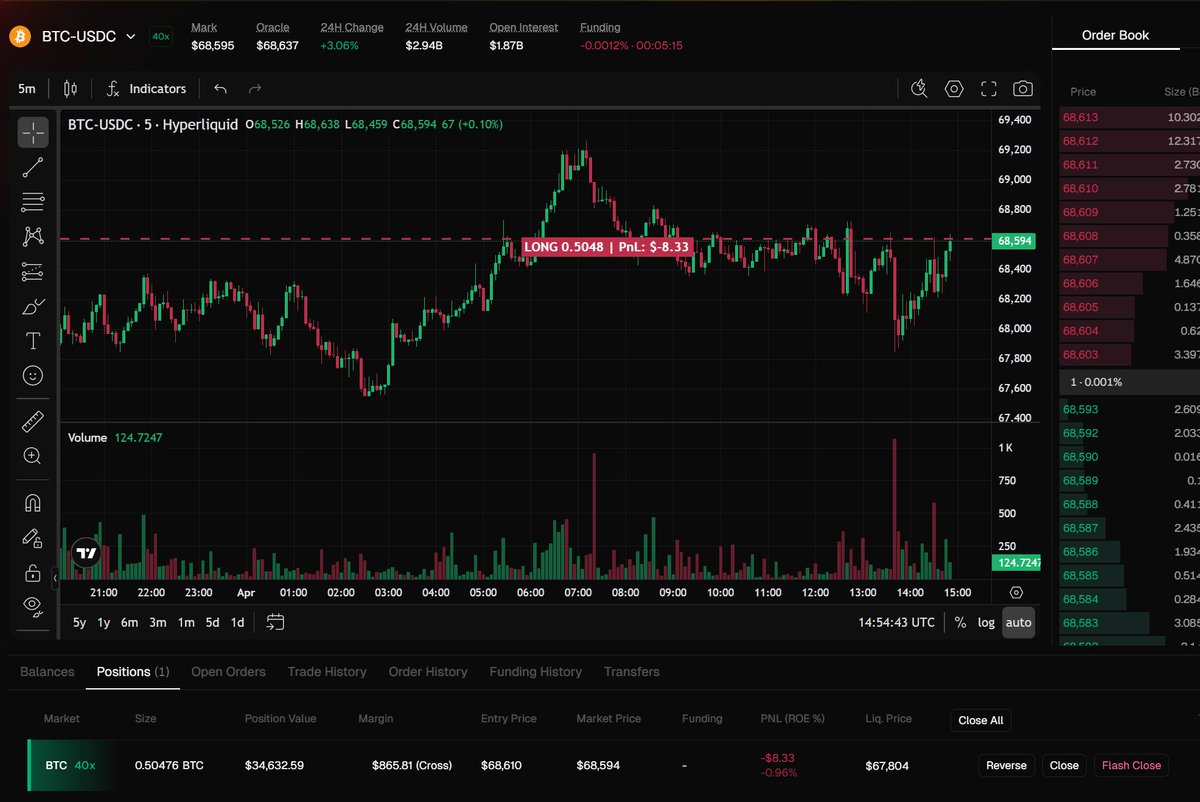
Task: Redo the last chart action
Action: tap(255, 89)
